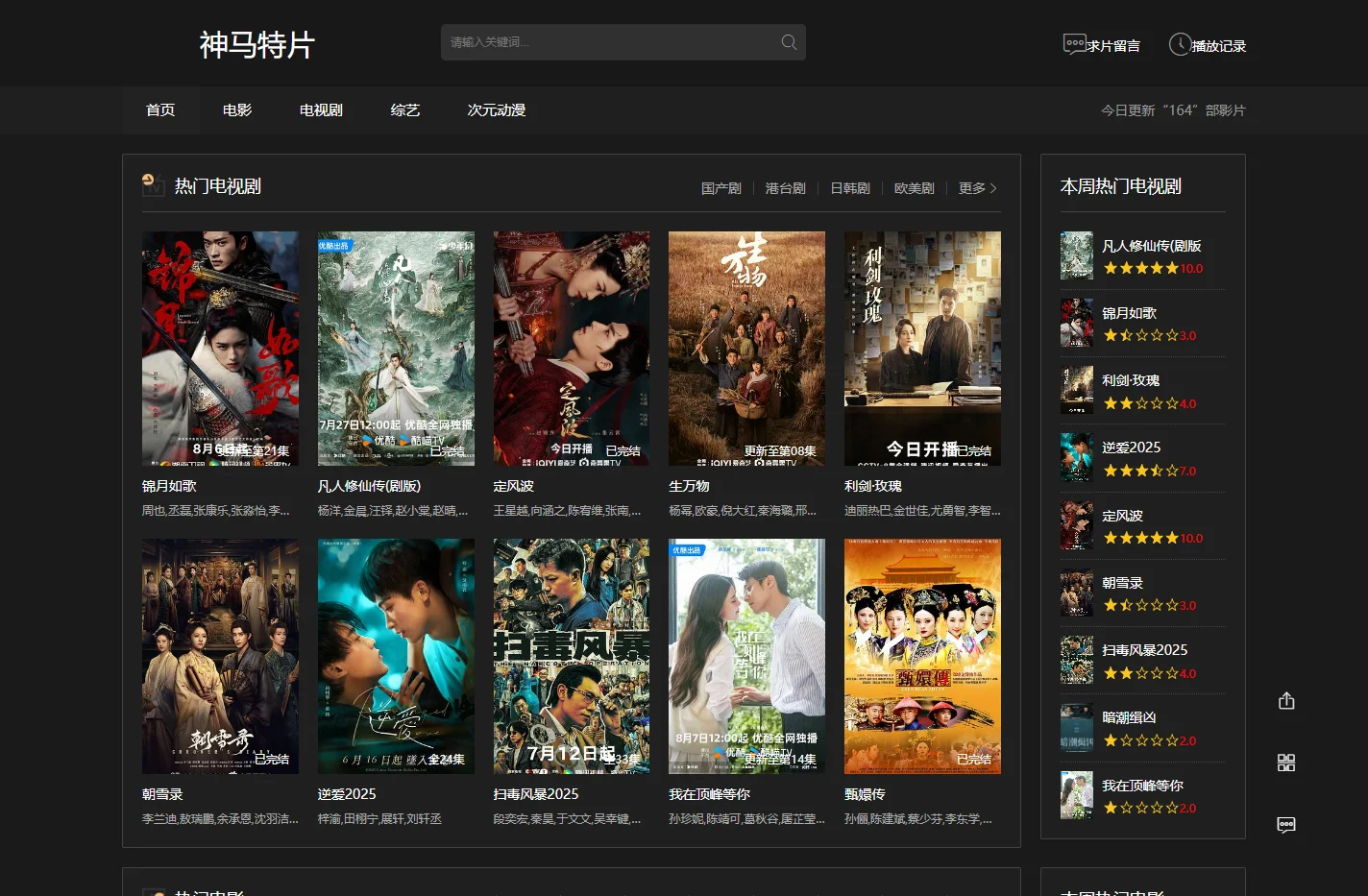The image size is (1368, 896).
Task: Open 利剑·玫瑰 poster
Action: (922, 349)
